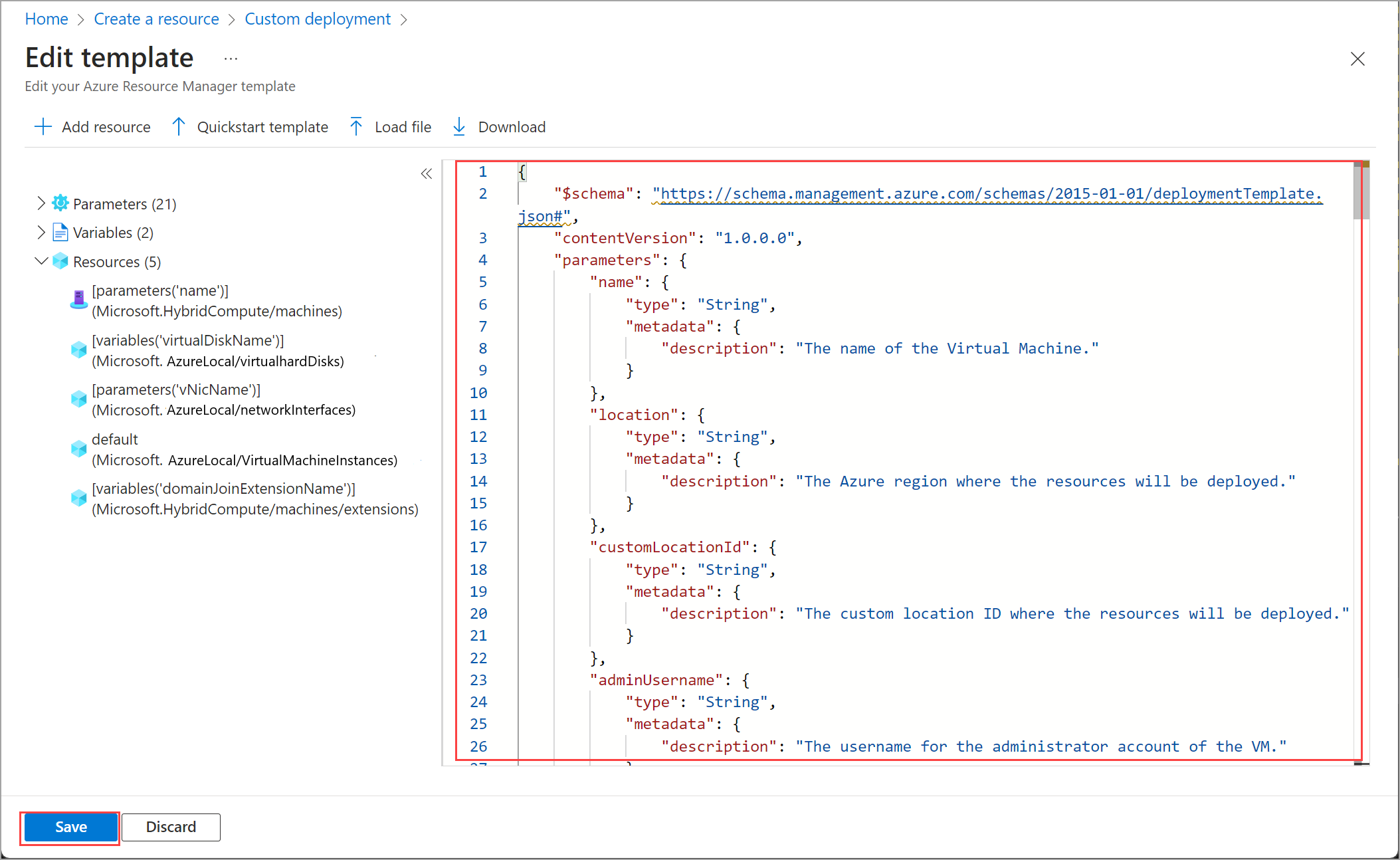Click the cube icon next to Resources
Screen dimensions: 1400x860
[x=60, y=261]
